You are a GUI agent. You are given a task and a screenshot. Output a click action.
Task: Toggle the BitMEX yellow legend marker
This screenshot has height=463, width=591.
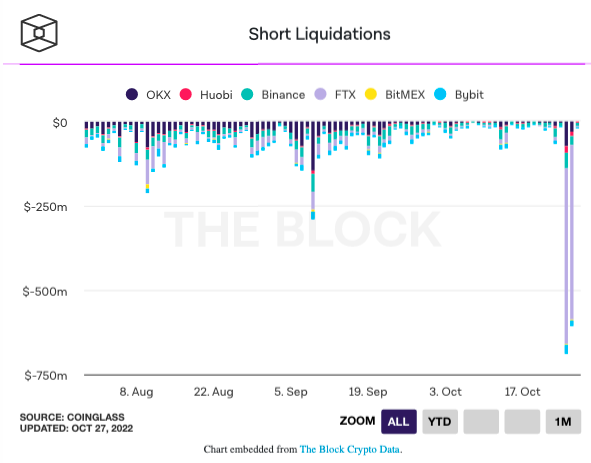click(371, 94)
